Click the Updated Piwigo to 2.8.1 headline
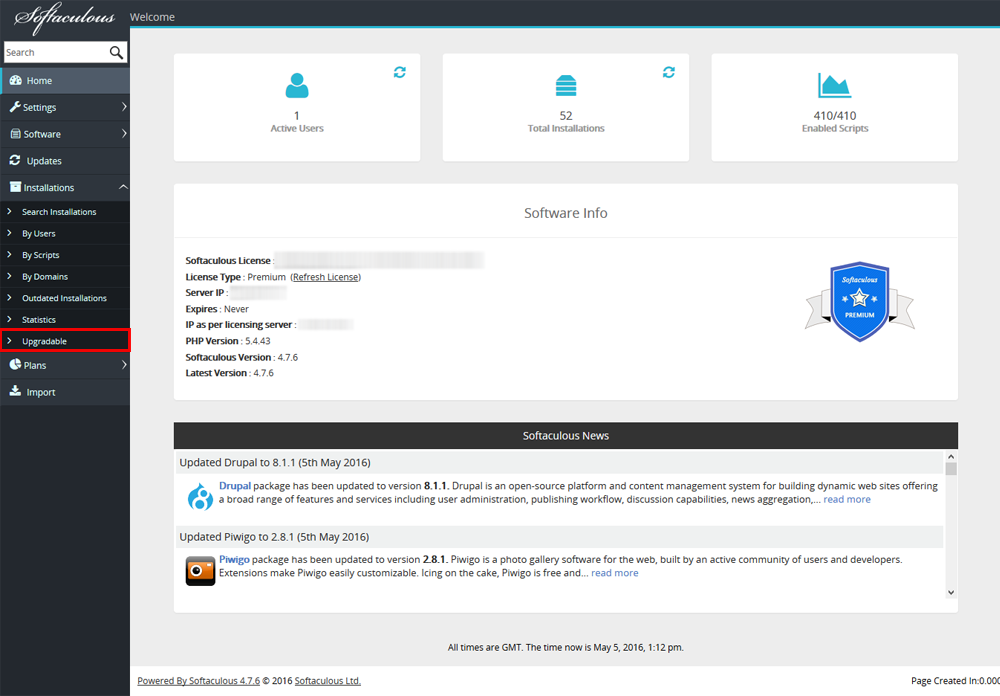This screenshot has height=696, width=1000. click(x=274, y=537)
